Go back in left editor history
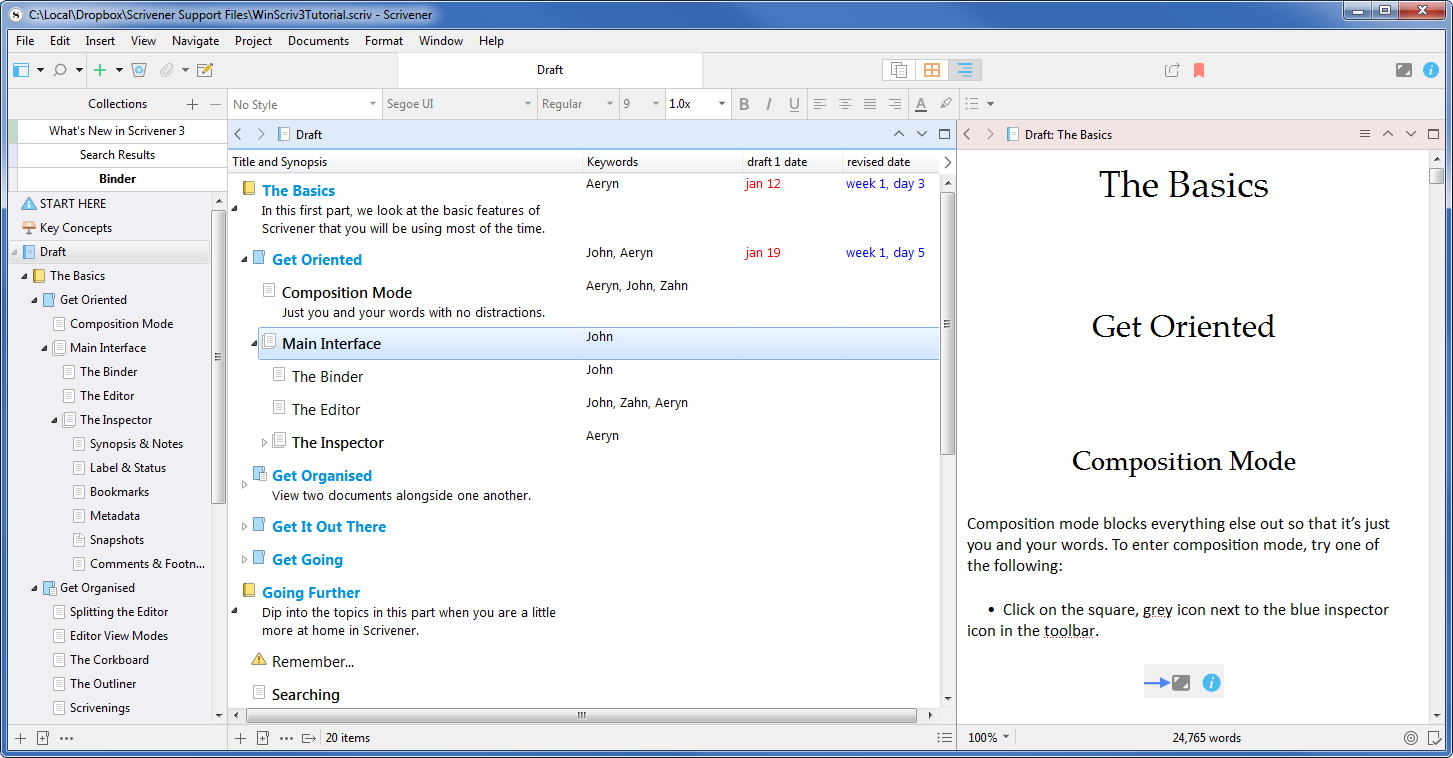Viewport: 1453px width, 758px height. point(238,134)
